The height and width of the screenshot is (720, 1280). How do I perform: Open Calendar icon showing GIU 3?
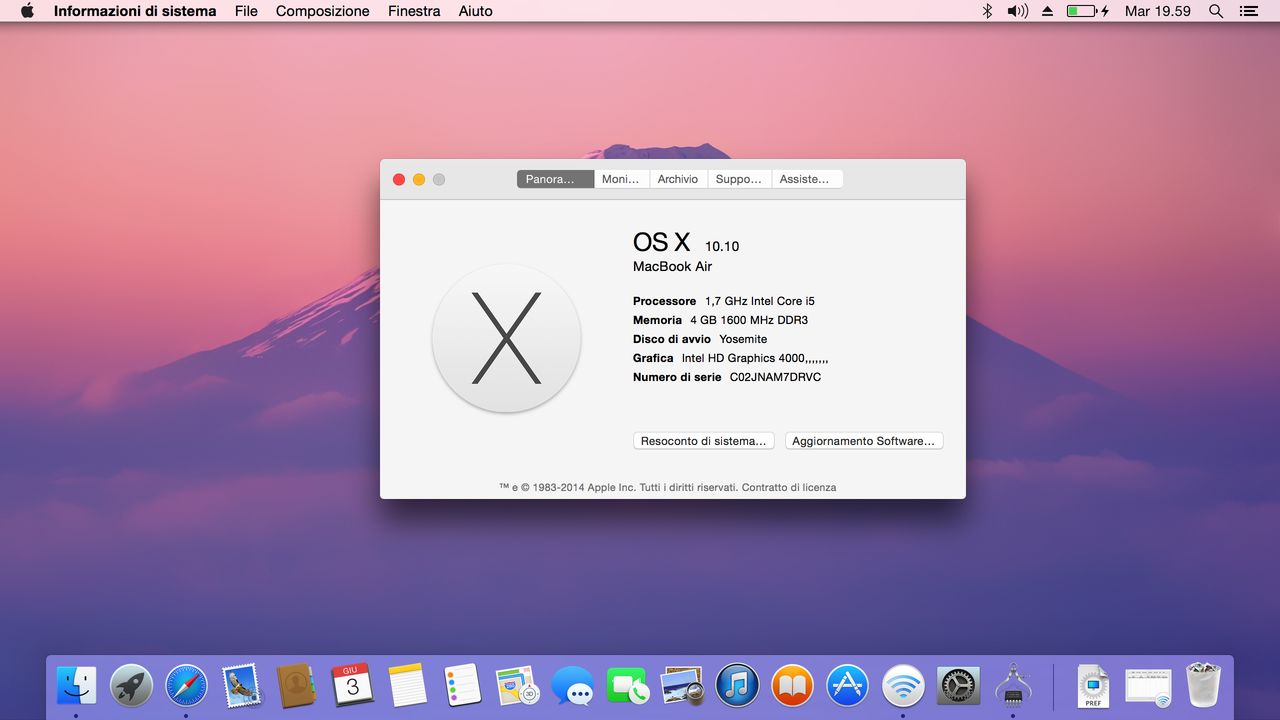coord(352,686)
